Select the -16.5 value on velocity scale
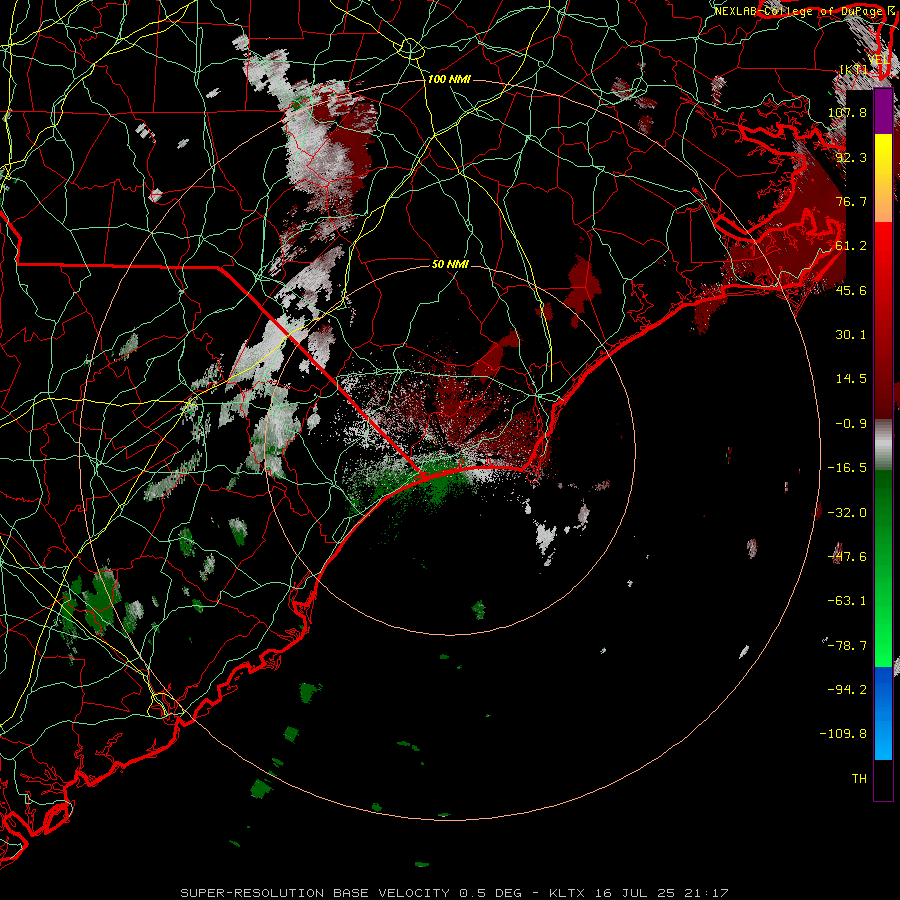Viewport: 900px width, 900px height. (847, 468)
